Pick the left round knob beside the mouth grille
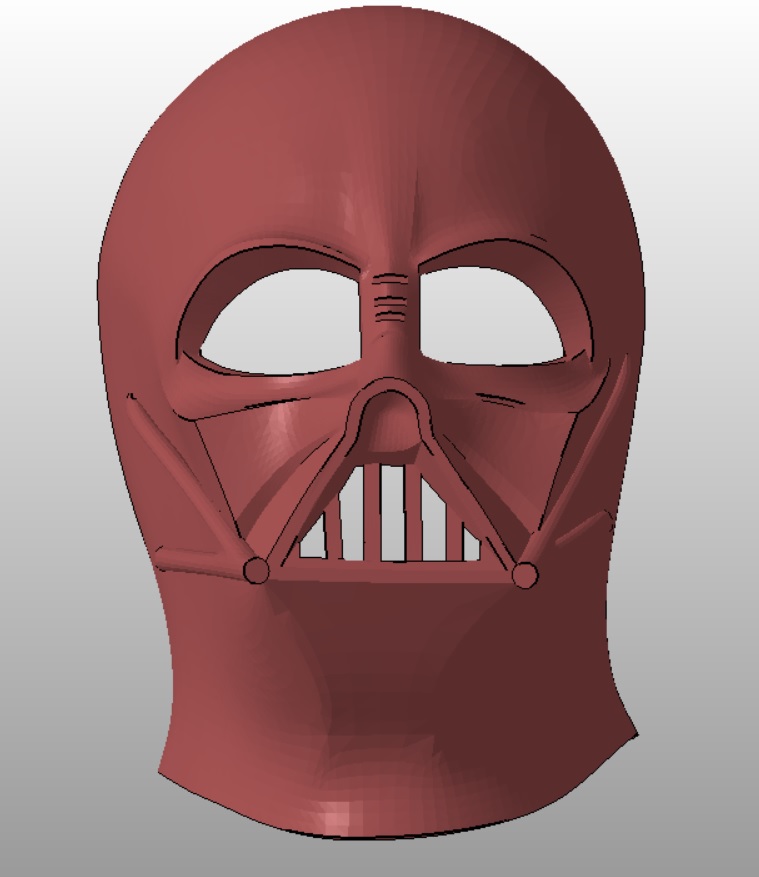The height and width of the screenshot is (877, 759). tap(257, 570)
